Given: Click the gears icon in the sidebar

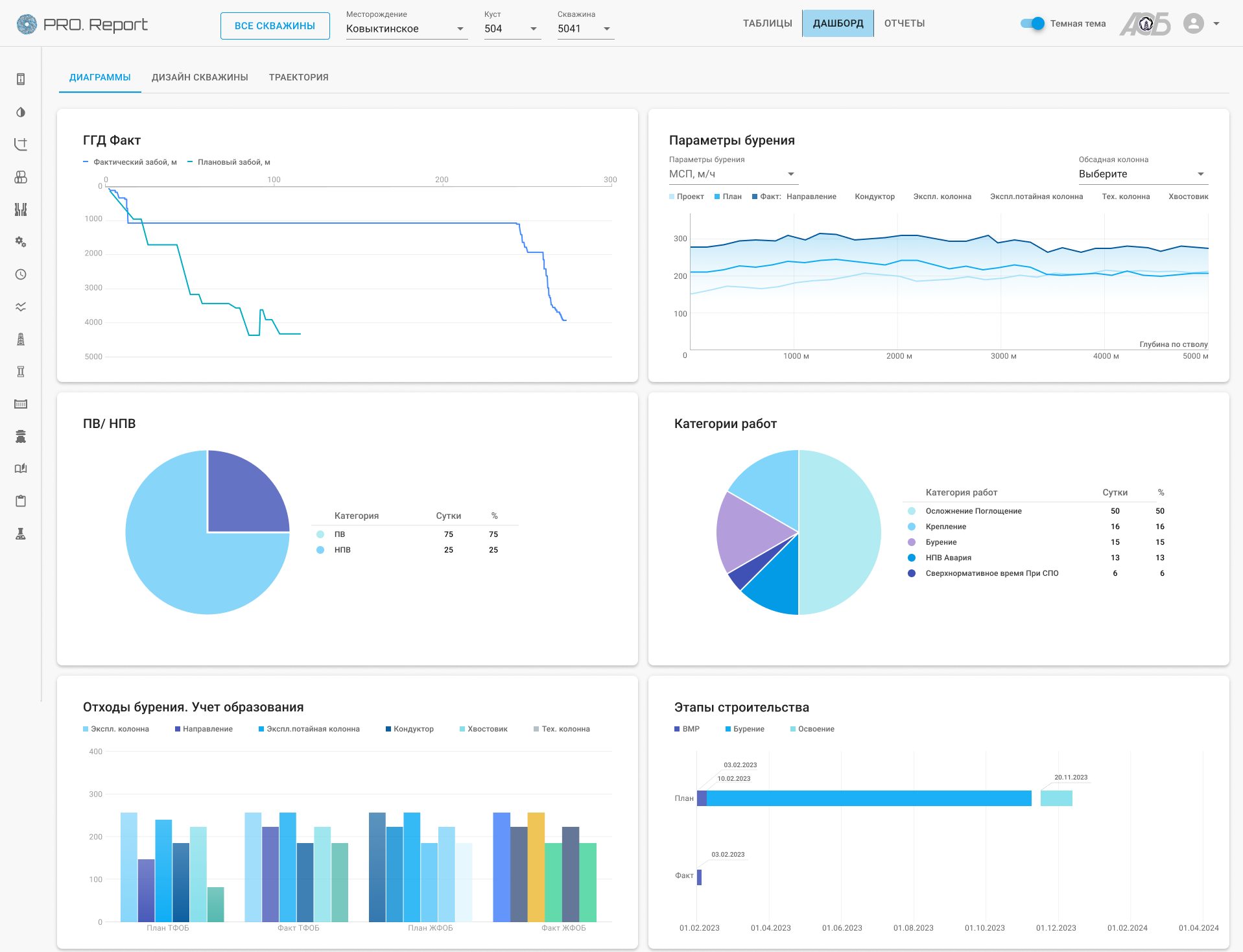Looking at the screenshot, I should pos(21,242).
